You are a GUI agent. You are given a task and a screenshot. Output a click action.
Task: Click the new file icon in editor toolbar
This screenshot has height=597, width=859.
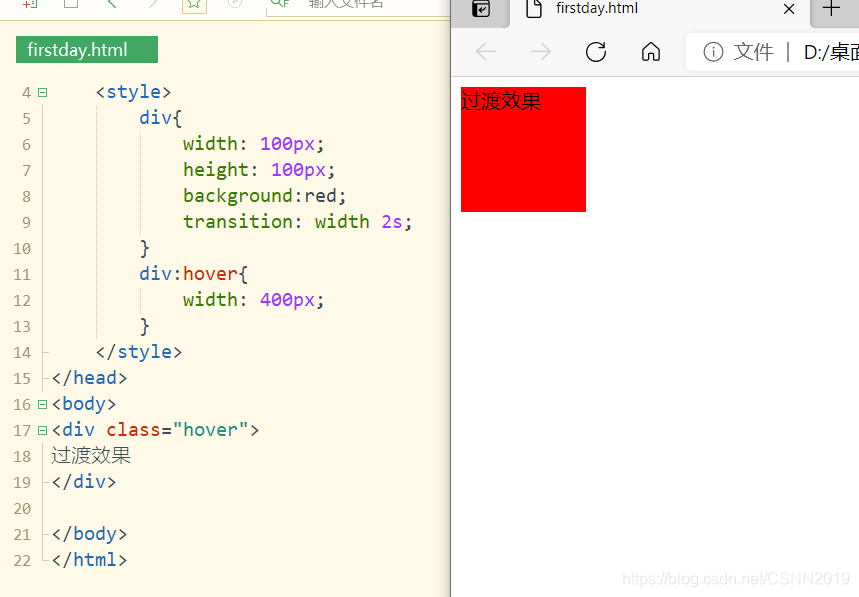(30, 4)
